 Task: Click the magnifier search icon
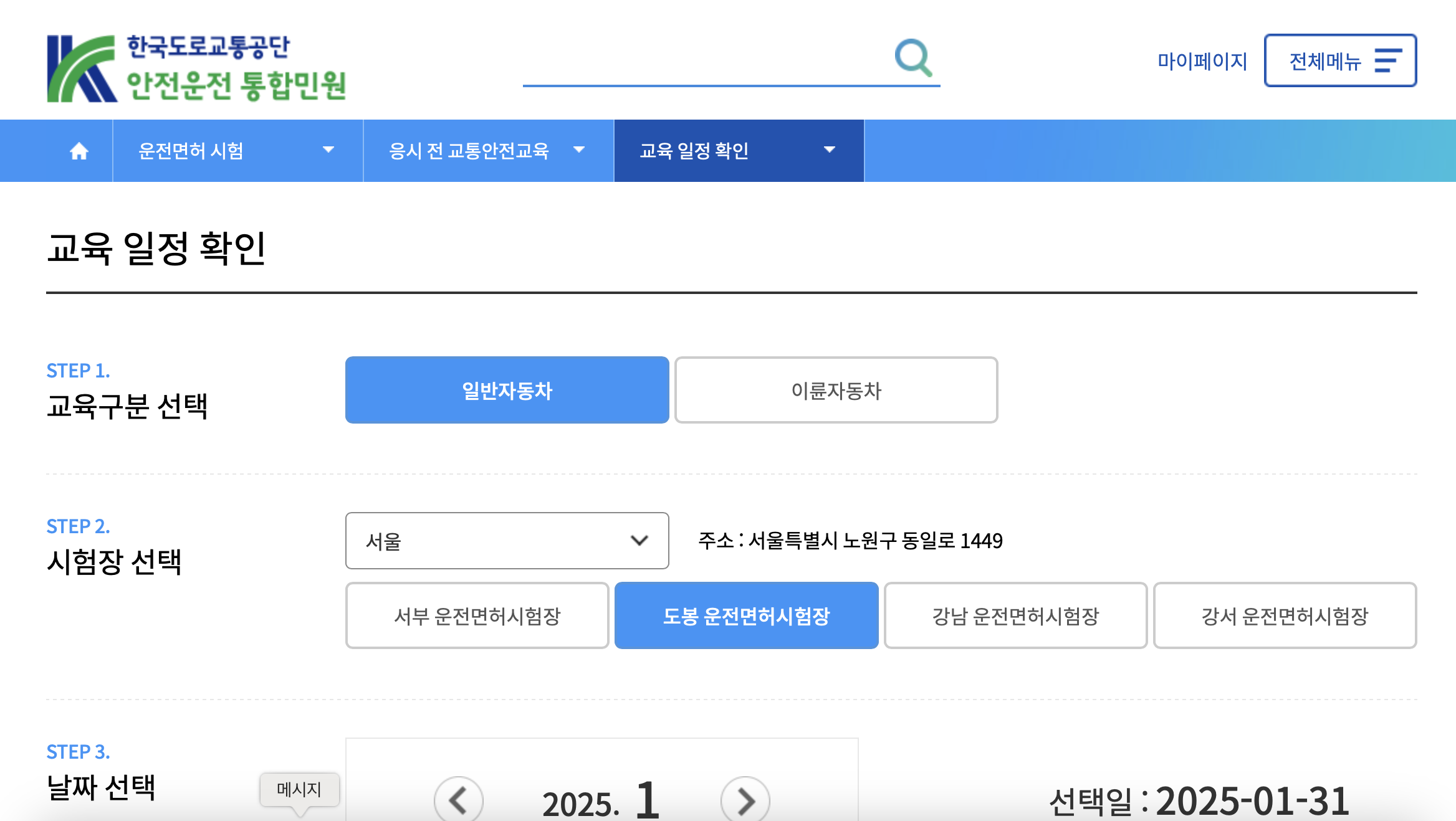(913, 57)
